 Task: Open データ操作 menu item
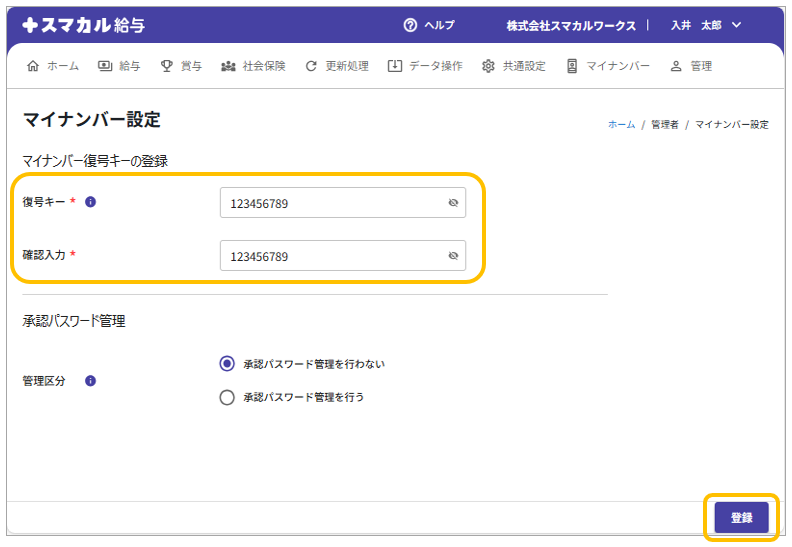point(425,66)
